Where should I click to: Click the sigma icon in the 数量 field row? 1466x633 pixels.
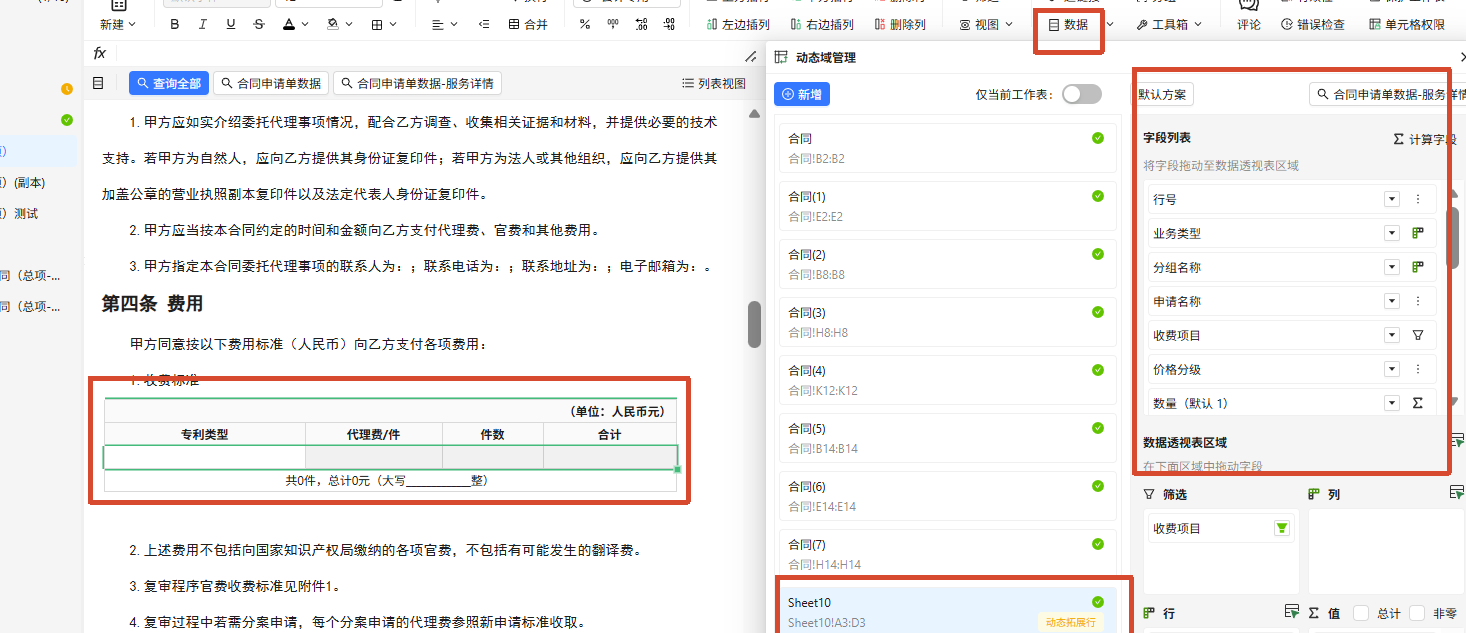coord(1417,404)
